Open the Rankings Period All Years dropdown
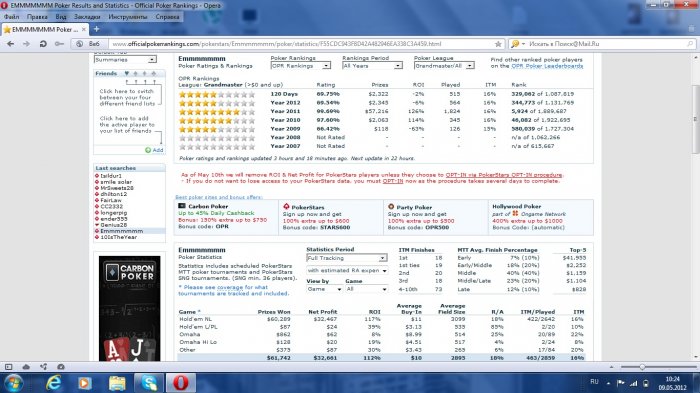Viewport: 700px width, 393px height. [x=372, y=66]
